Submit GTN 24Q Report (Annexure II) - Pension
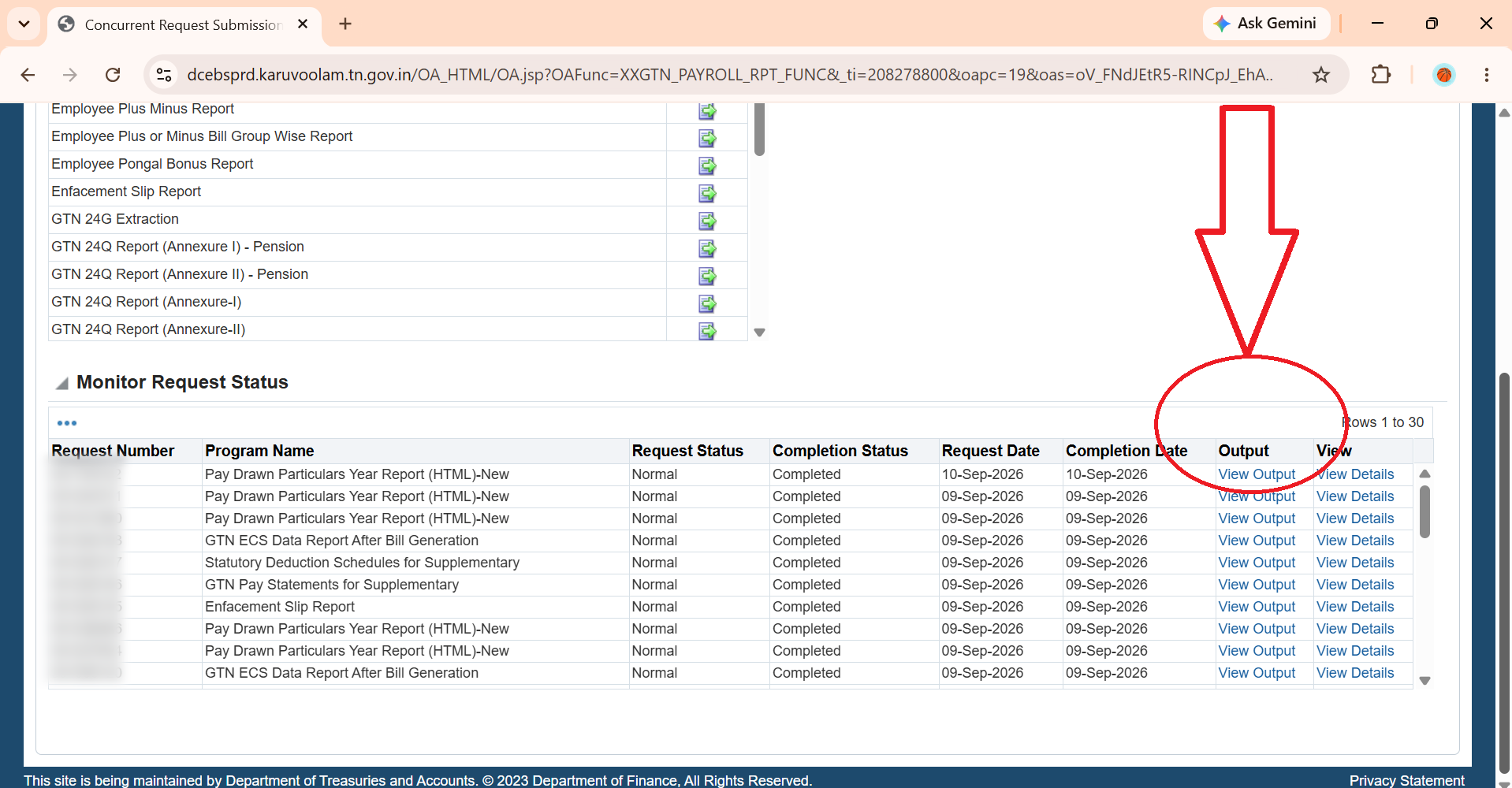The image size is (1512, 788). point(707,276)
